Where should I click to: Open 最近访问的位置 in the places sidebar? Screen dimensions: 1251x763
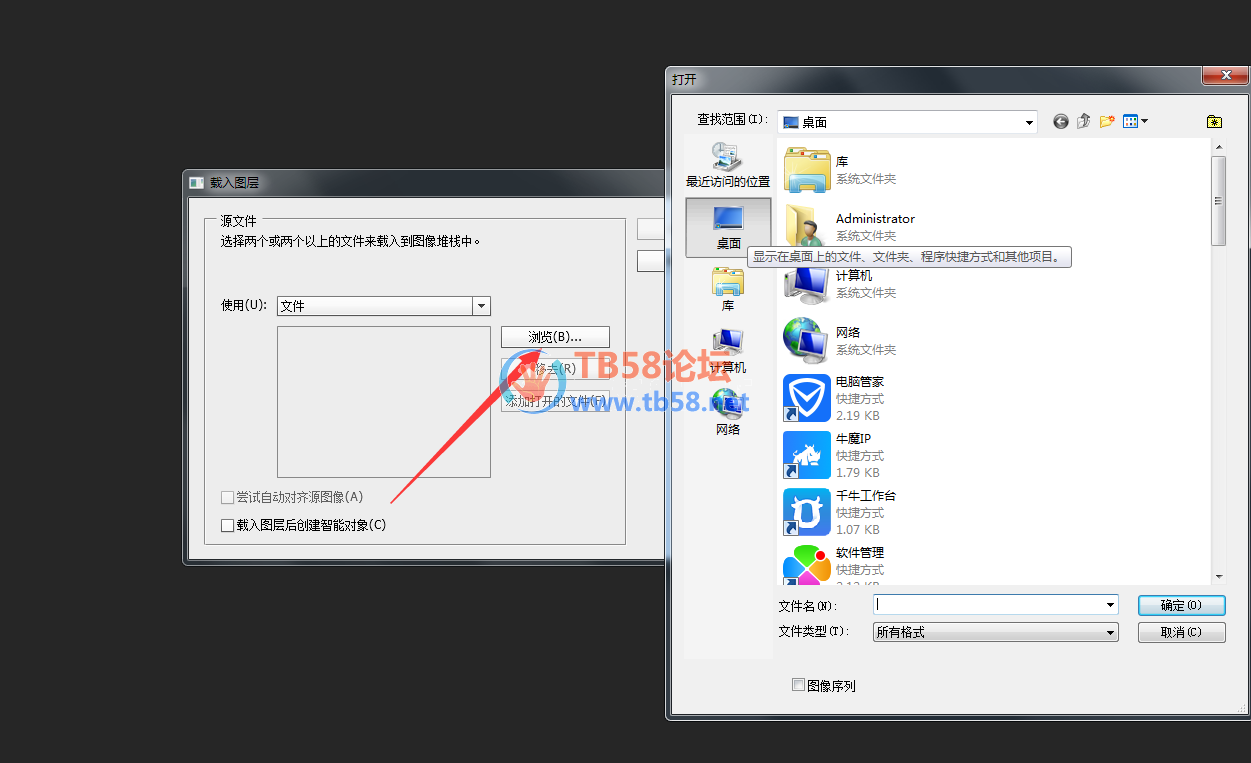727,165
